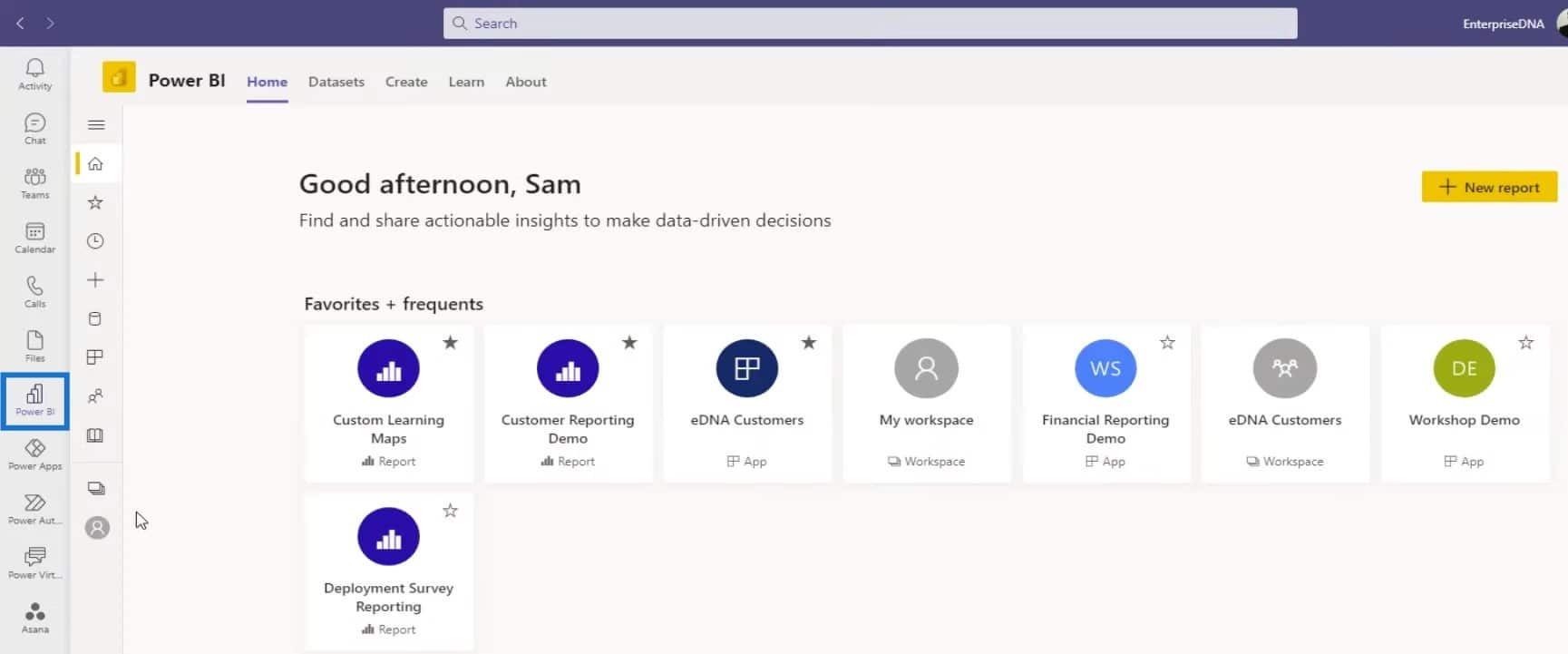Image resolution: width=1568 pixels, height=654 pixels.
Task: Open Calls in Teams sidebar
Action: [x=34, y=292]
